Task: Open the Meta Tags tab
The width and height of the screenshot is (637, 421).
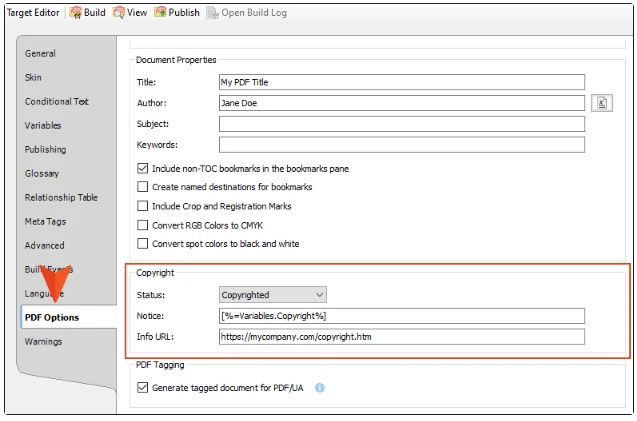Action: 44,221
